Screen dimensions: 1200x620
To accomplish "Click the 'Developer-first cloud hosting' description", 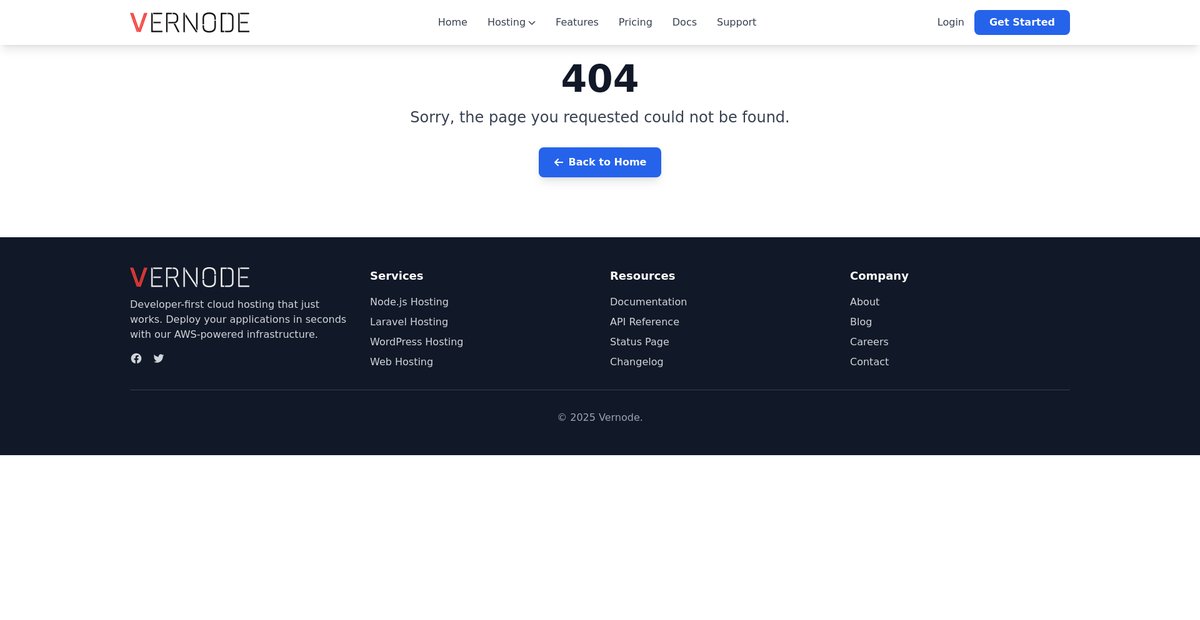I will [x=238, y=319].
